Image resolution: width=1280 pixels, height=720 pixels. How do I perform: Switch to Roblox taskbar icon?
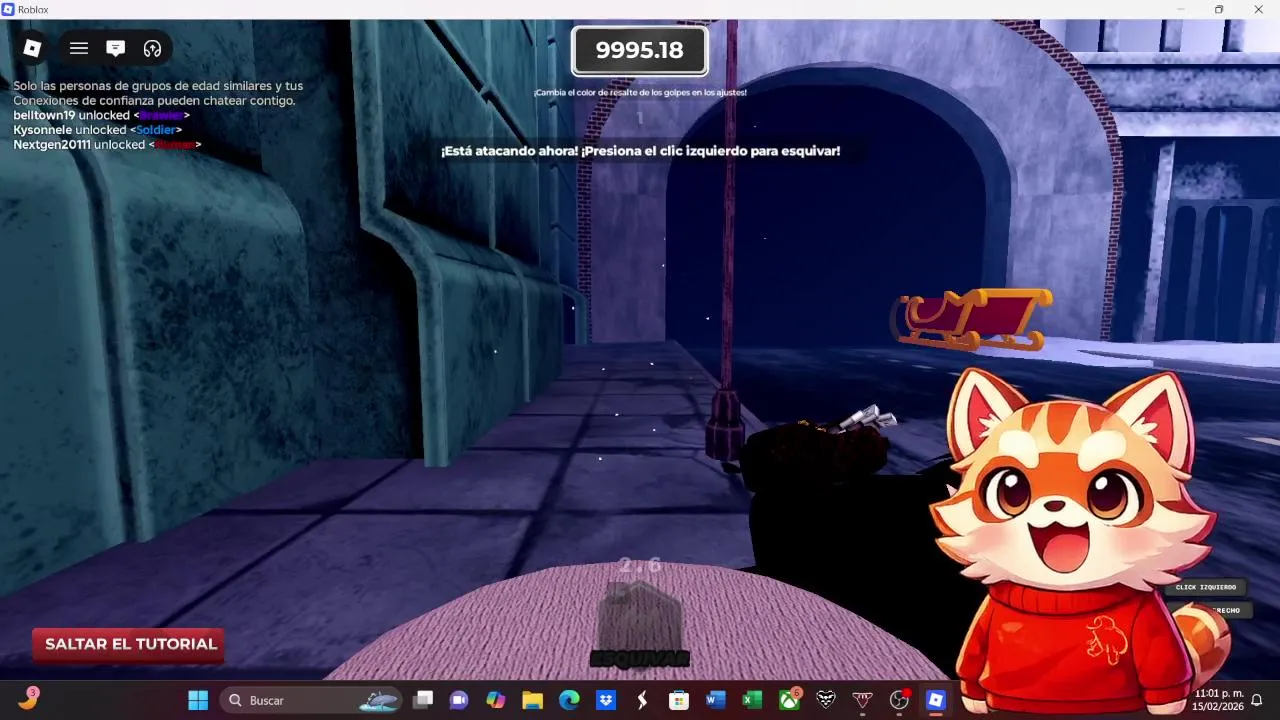(936, 700)
